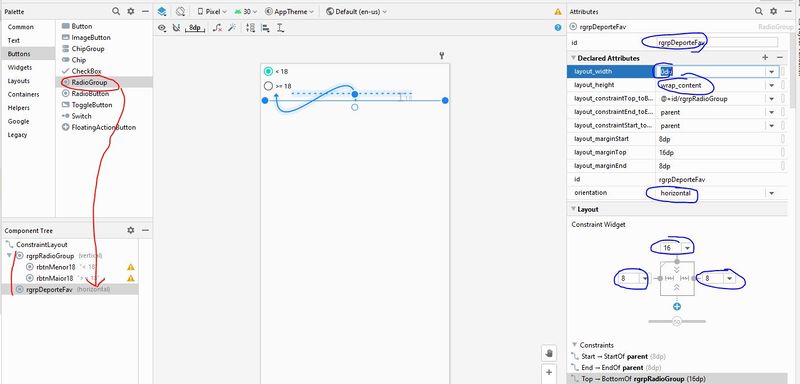
Task: Select the "Start → StartOf parent" constraint
Action: click(x=623, y=356)
